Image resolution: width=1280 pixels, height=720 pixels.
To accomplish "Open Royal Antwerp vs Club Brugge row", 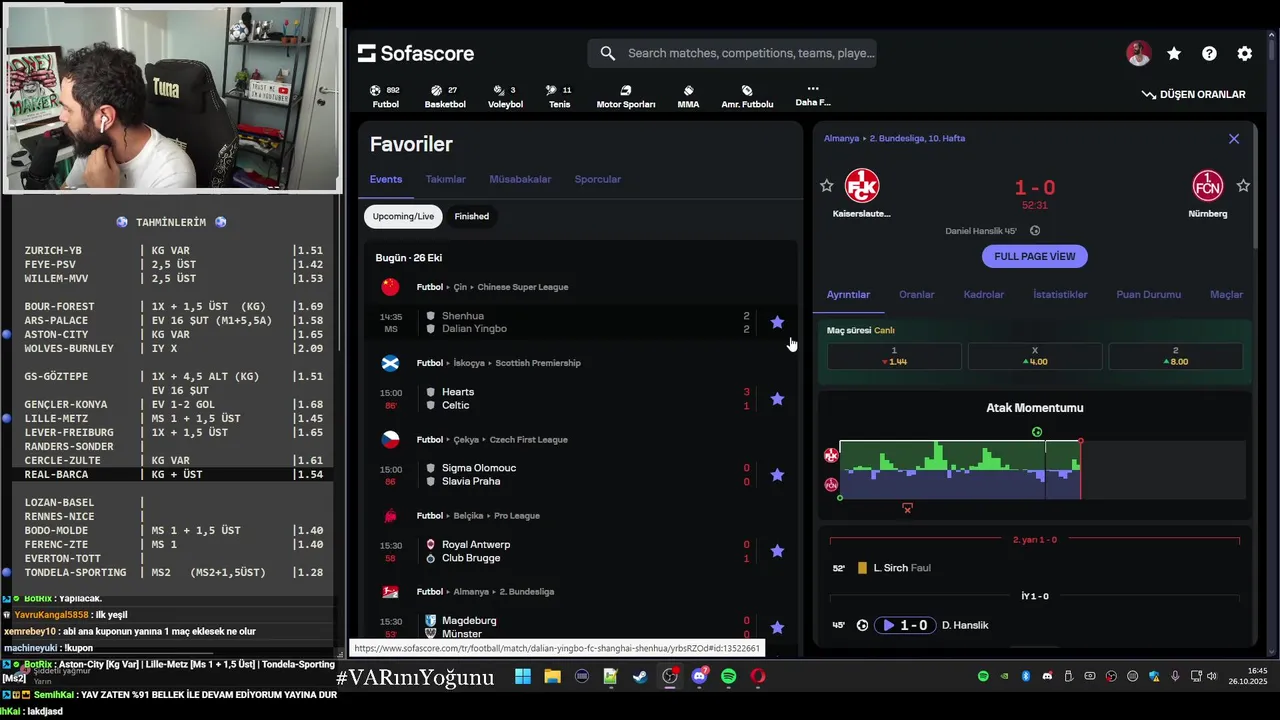I will 581,551.
